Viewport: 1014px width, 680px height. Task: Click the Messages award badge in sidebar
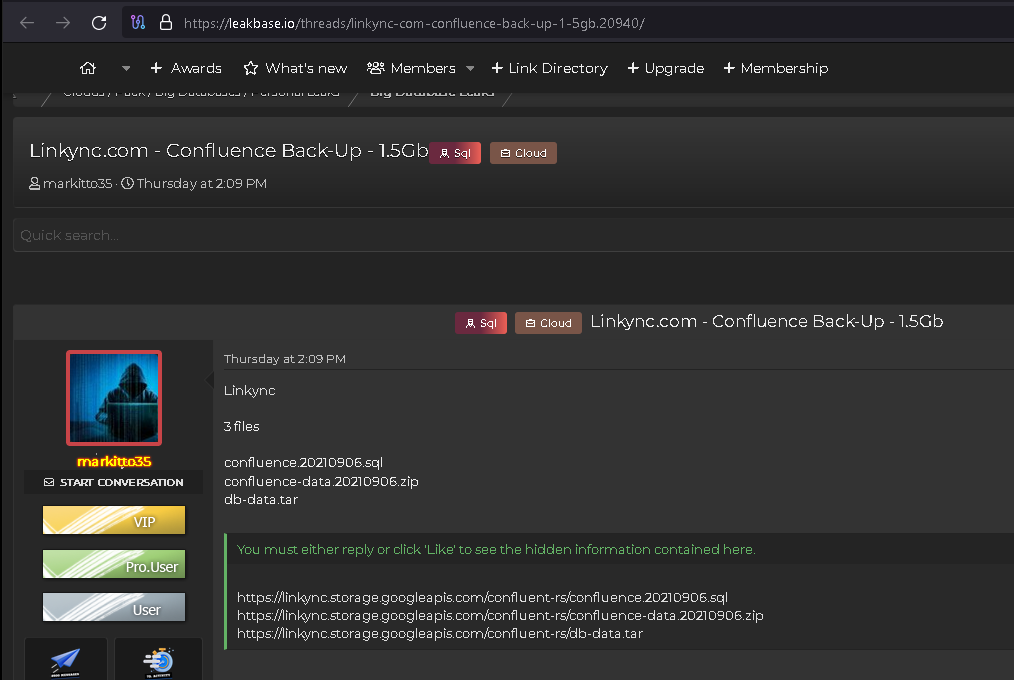click(x=66, y=660)
